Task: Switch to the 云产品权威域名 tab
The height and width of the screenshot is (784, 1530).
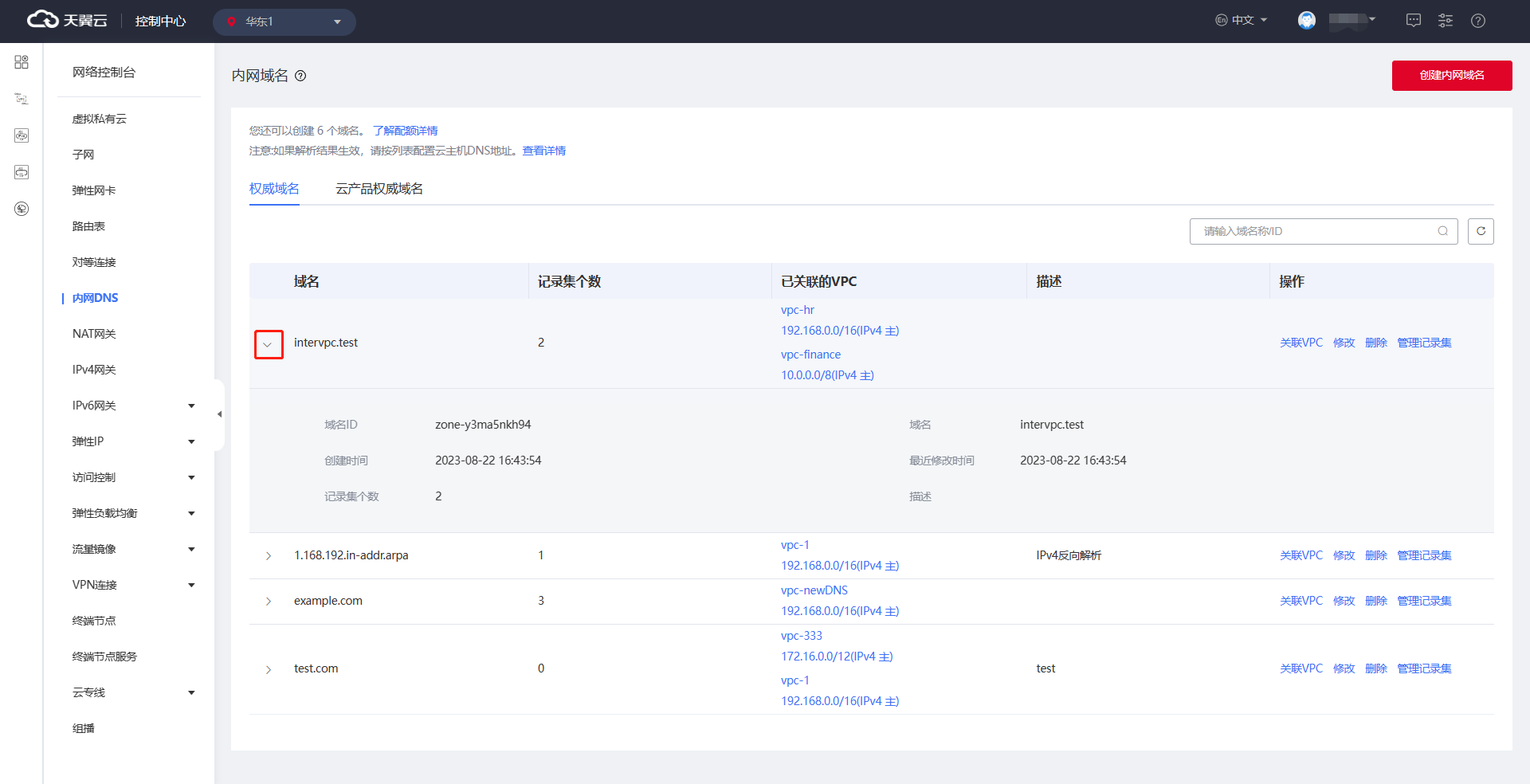Action: pos(379,189)
